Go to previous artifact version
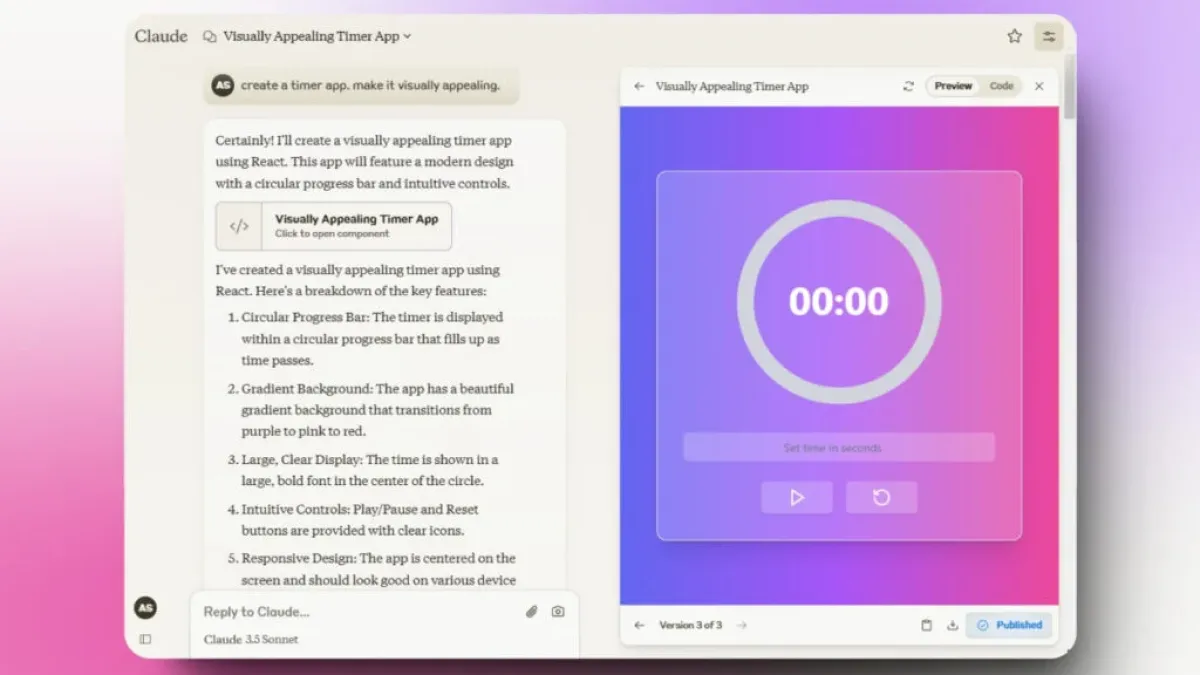 coord(639,625)
